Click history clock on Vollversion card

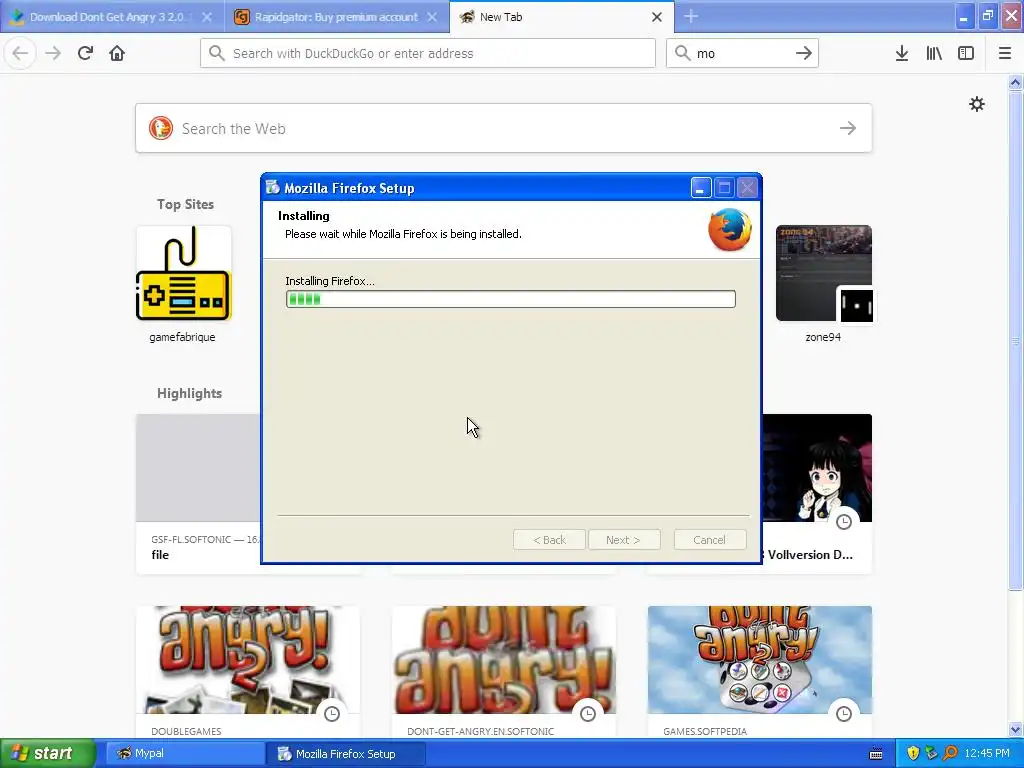[x=844, y=522]
